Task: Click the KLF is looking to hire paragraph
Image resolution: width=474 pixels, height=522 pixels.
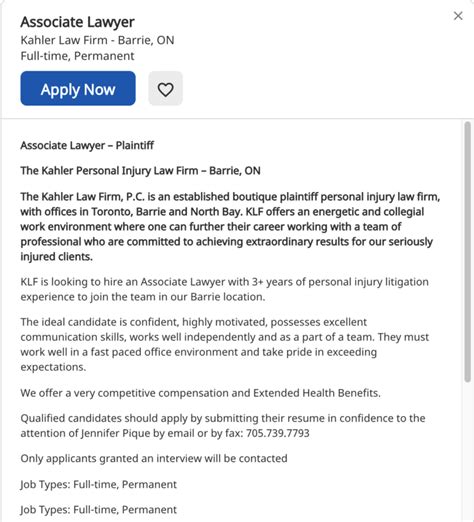Action: coord(224,289)
